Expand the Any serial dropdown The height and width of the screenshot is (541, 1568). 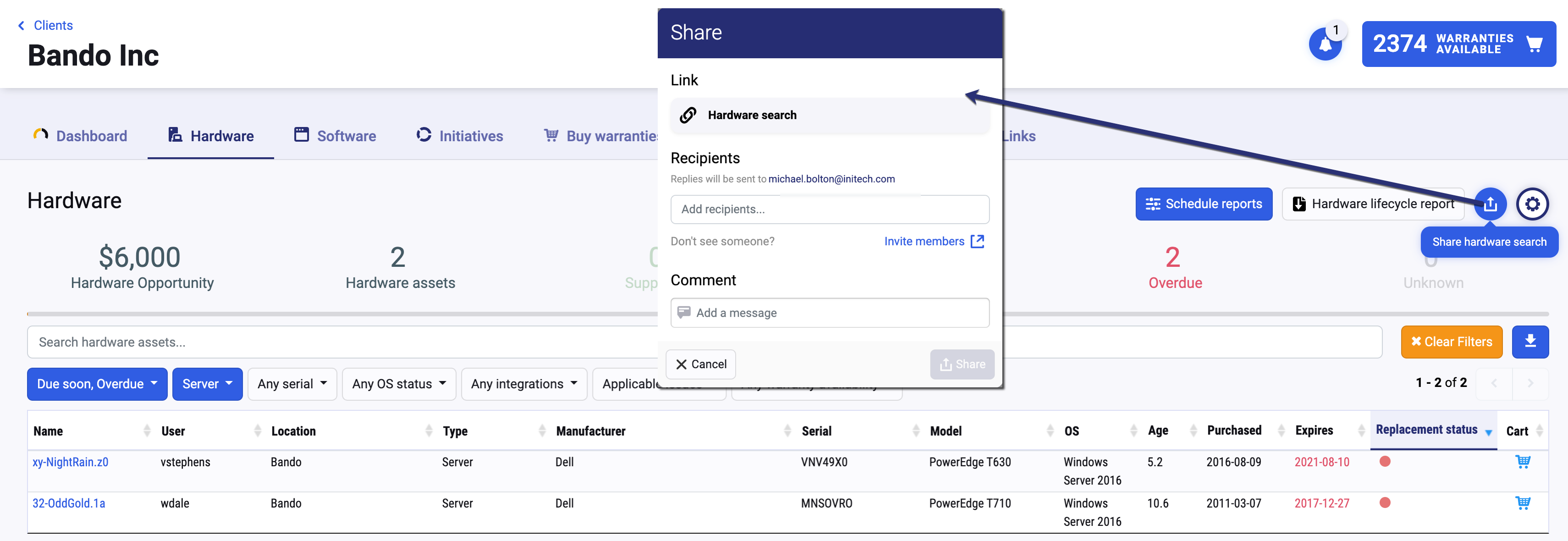click(292, 384)
